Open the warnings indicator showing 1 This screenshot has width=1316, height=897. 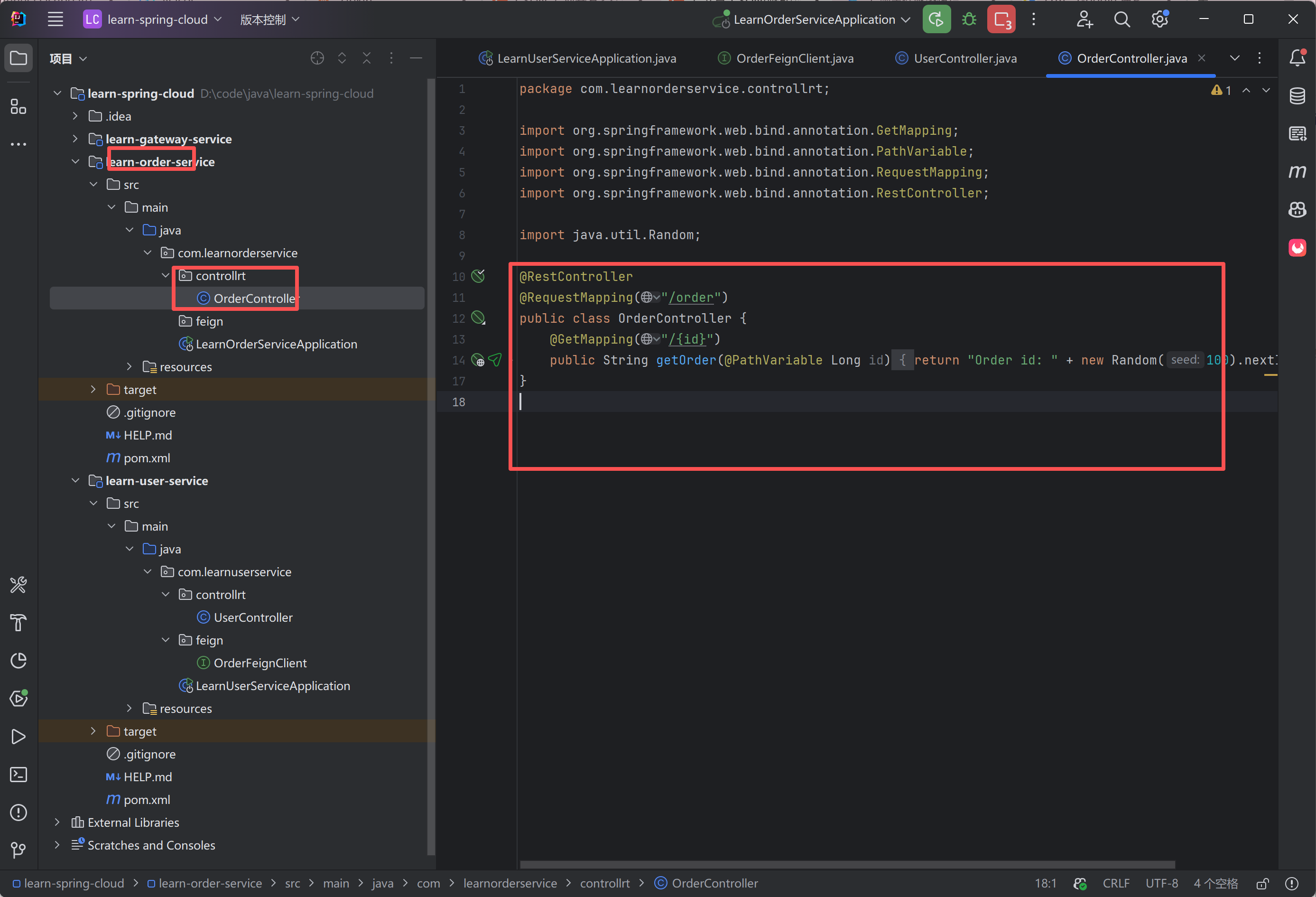coord(1221,91)
